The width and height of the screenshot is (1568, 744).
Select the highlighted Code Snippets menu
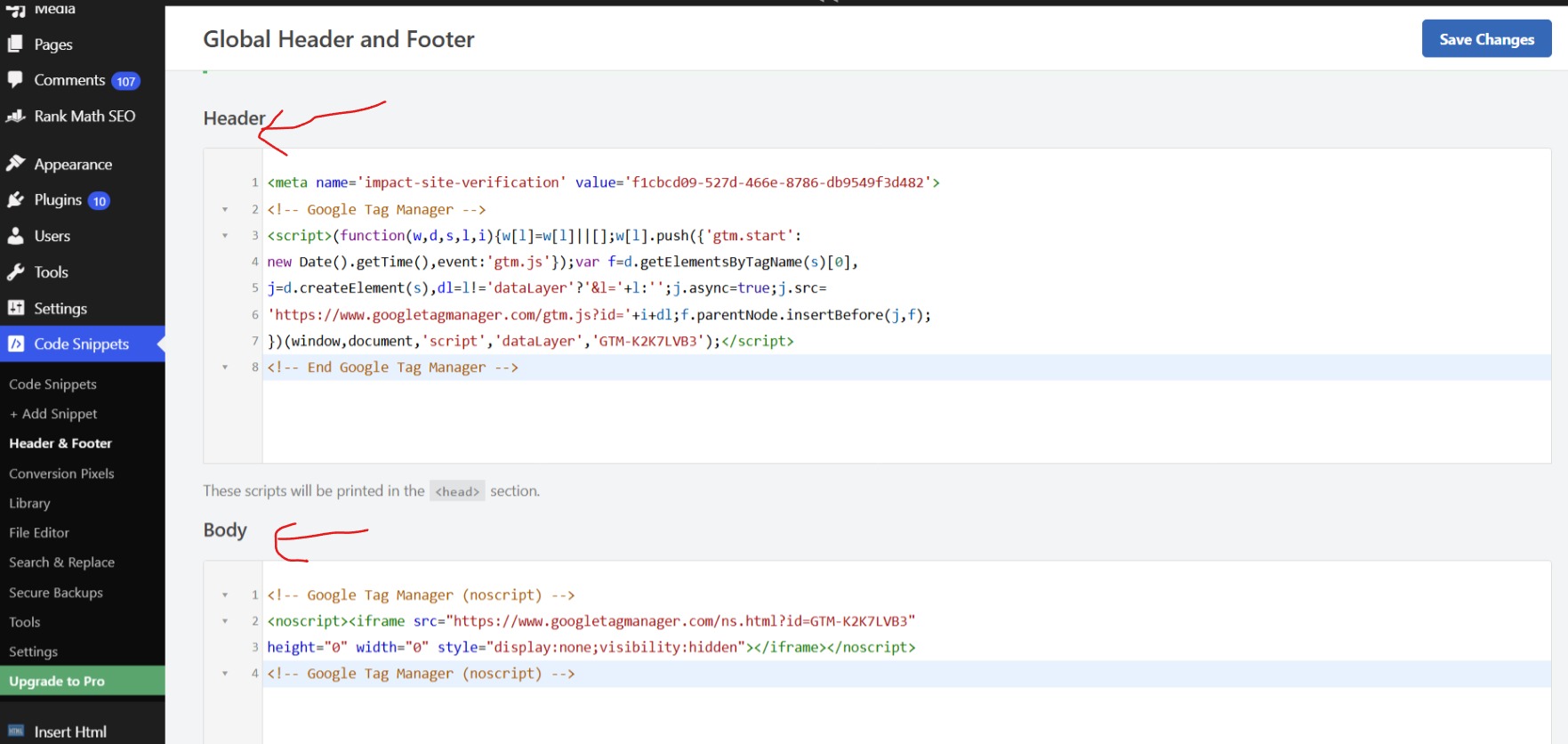(x=82, y=344)
